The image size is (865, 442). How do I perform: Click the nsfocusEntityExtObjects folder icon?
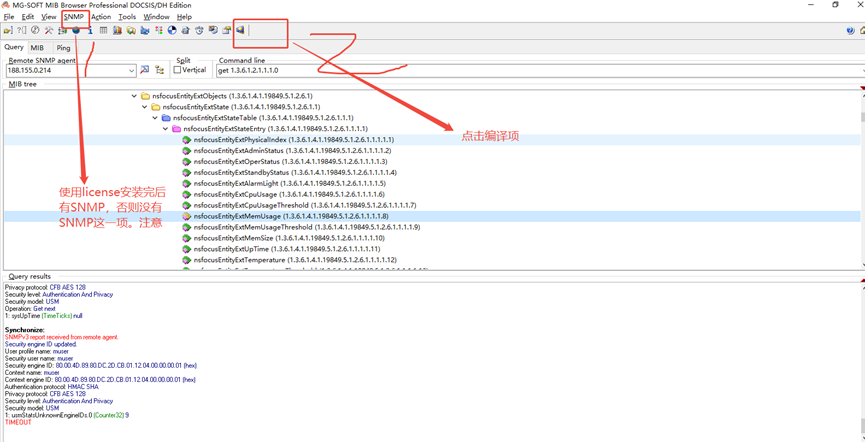pos(145,96)
